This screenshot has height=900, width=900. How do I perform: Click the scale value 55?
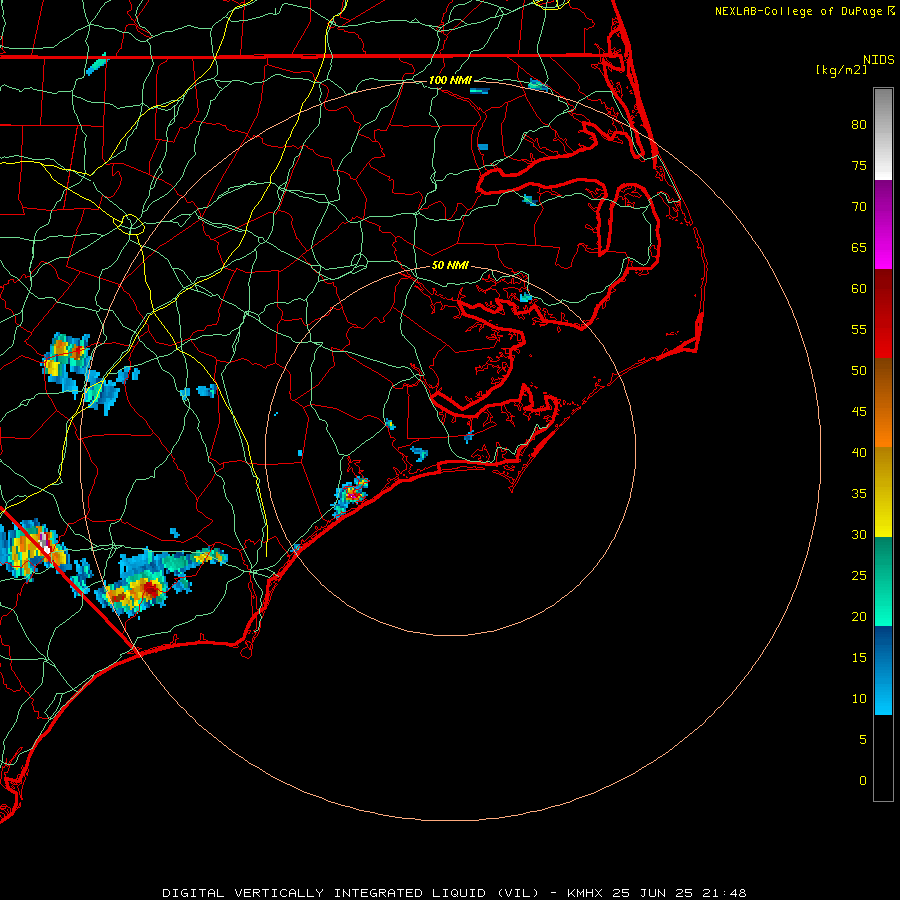coord(859,329)
